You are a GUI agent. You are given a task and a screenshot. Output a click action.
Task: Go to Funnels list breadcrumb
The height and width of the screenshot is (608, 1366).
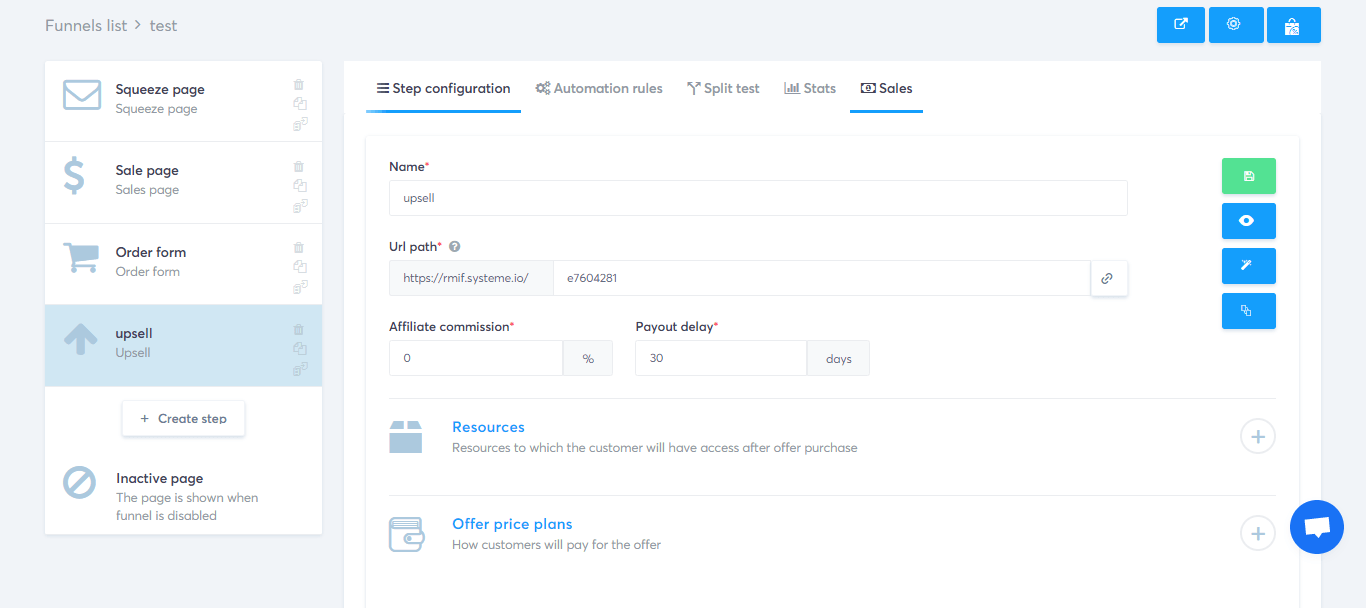(86, 25)
